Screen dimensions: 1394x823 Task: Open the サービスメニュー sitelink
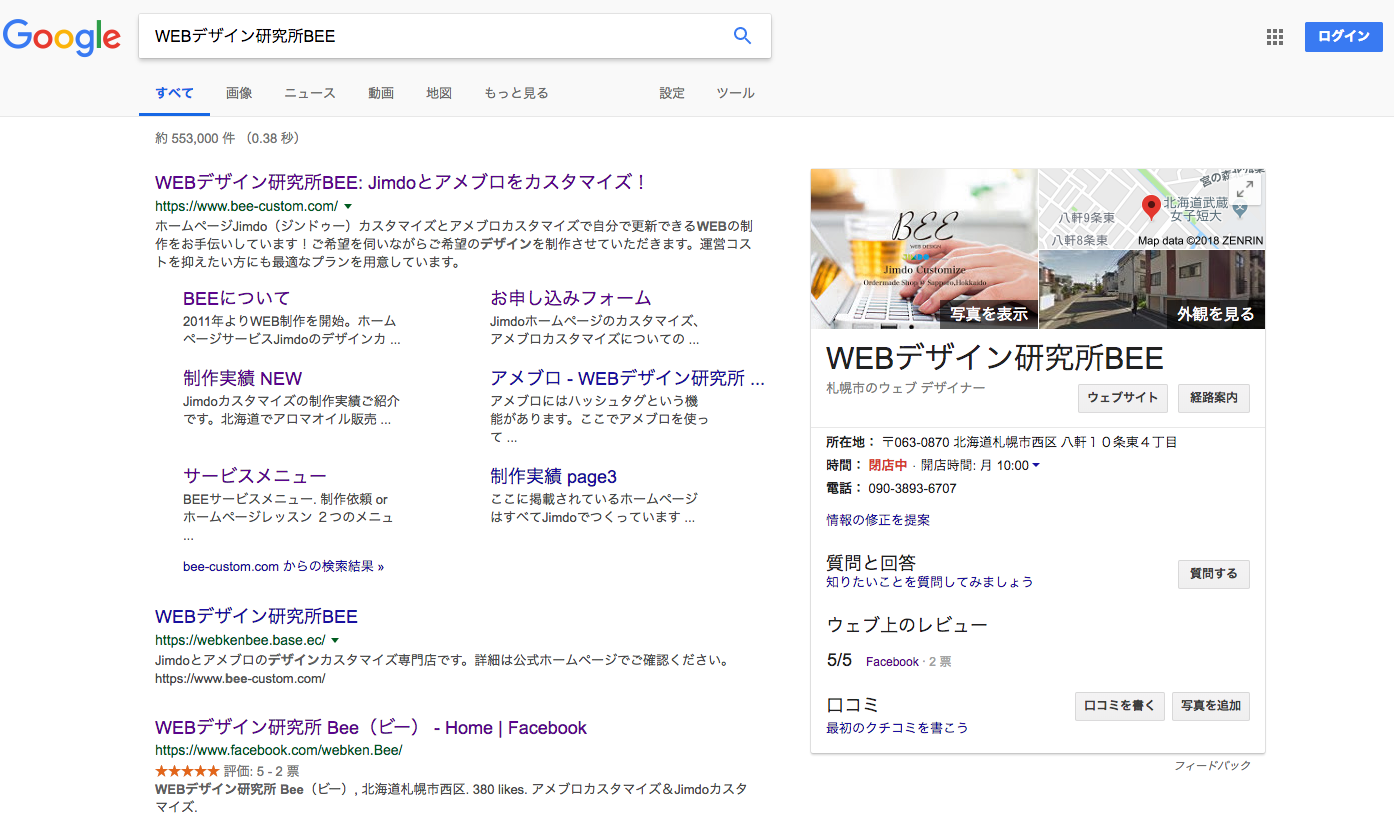point(255,476)
